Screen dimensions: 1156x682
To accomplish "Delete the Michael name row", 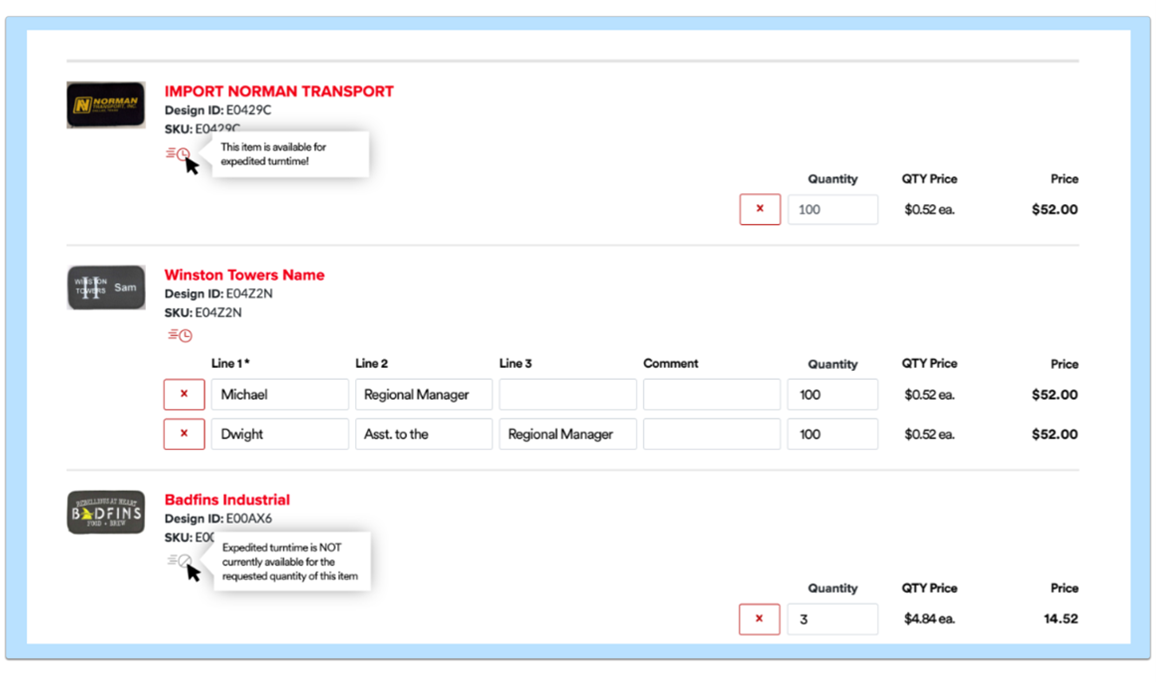I will point(184,394).
